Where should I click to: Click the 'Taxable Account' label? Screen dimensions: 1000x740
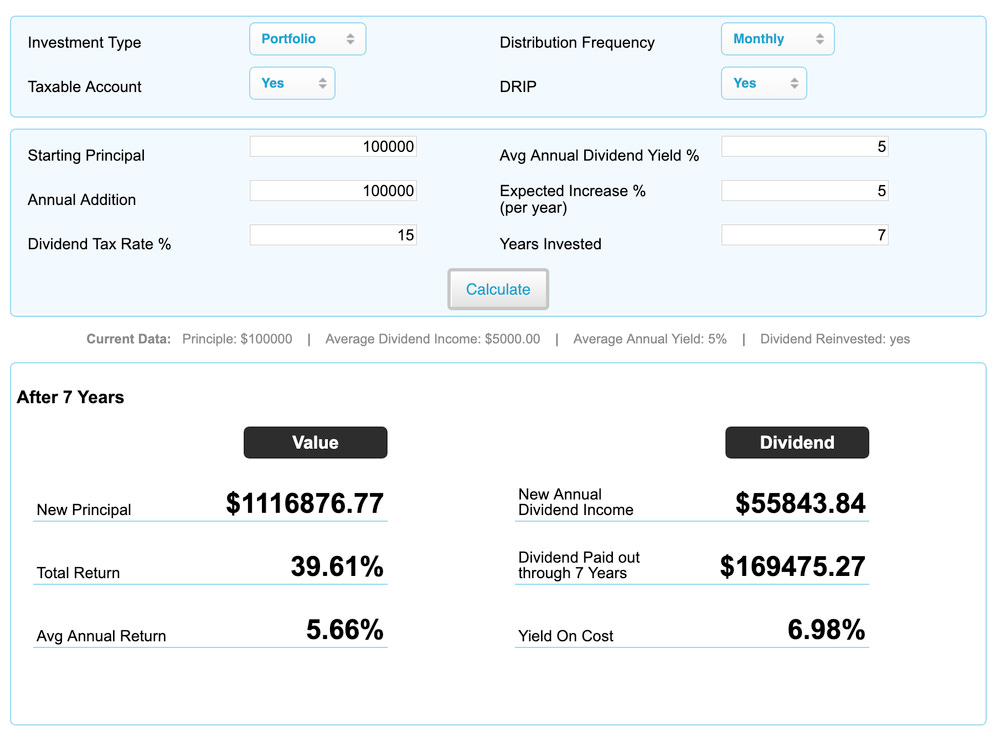pyautogui.click(x=84, y=87)
